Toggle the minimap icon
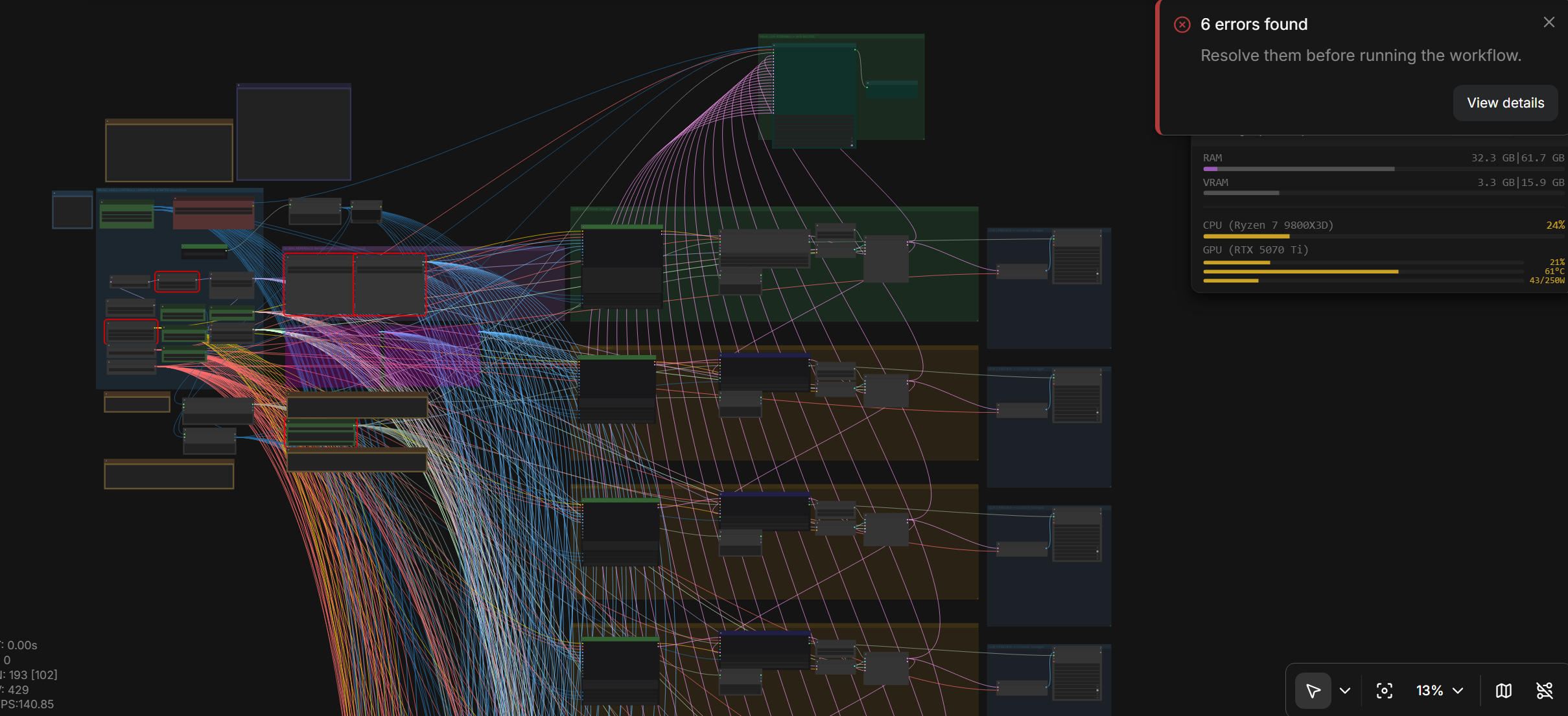Image resolution: width=1568 pixels, height=716 pixels. click(x=1504, y=691)
